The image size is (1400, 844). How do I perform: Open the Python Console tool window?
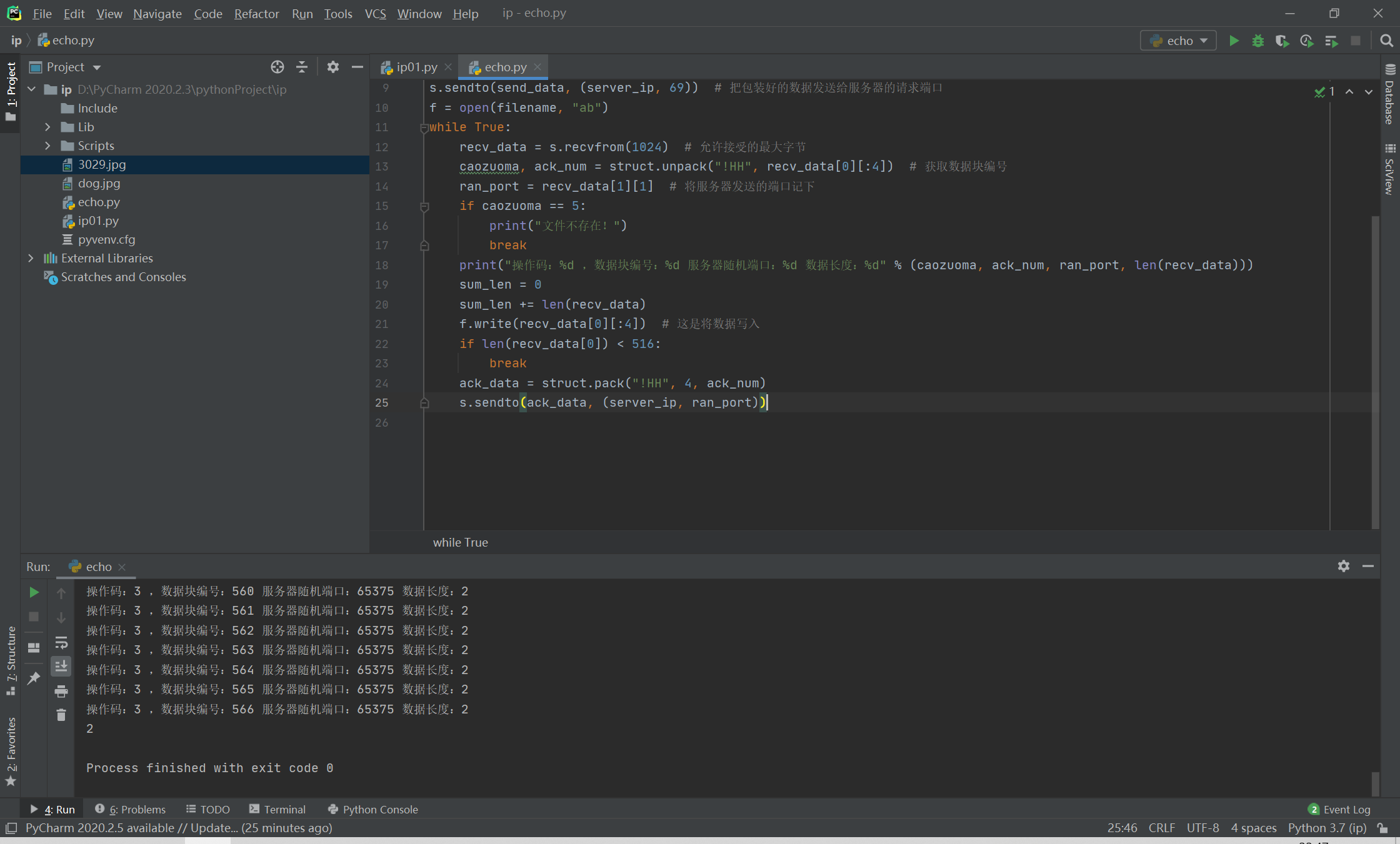pyautogui.click(x=372, y=809)
